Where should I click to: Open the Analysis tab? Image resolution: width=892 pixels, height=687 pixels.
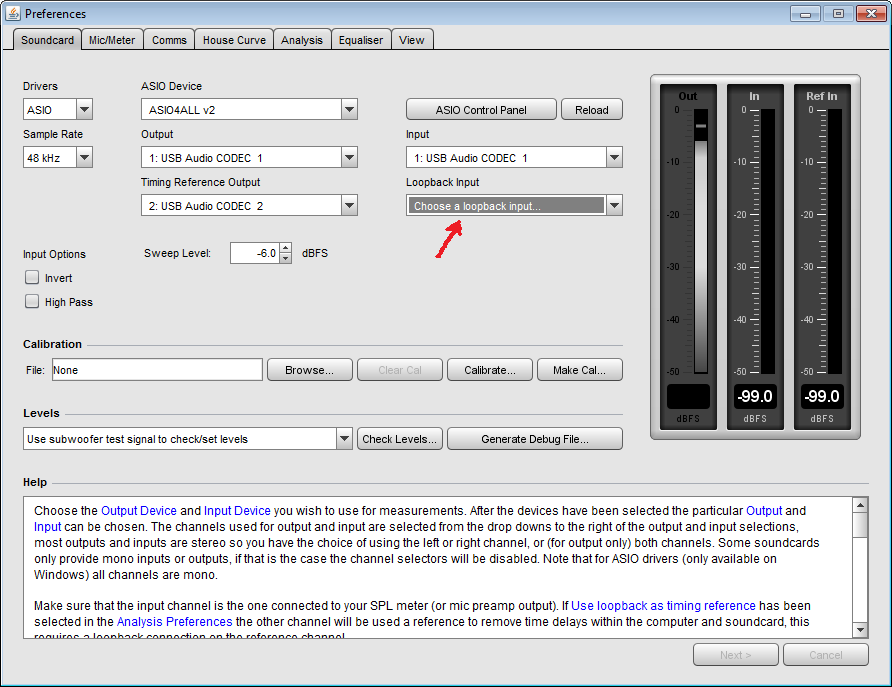[x=302, y=40]
